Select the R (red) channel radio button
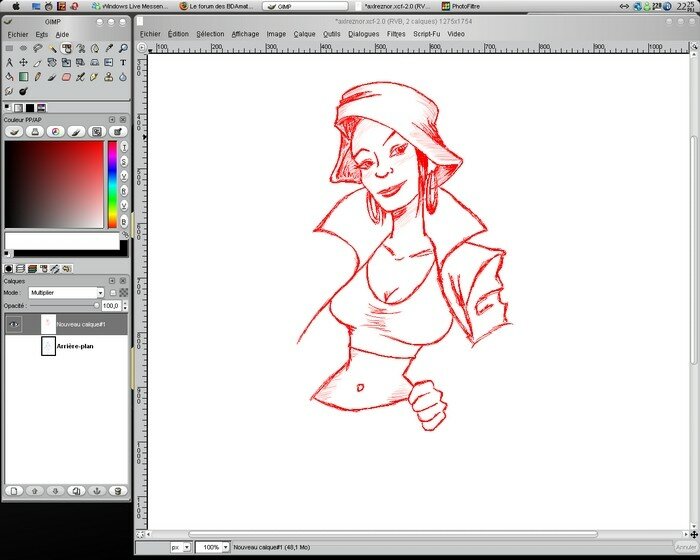This screenshot has height=560, width=700. pyautogui.click(x=124, y=191)
